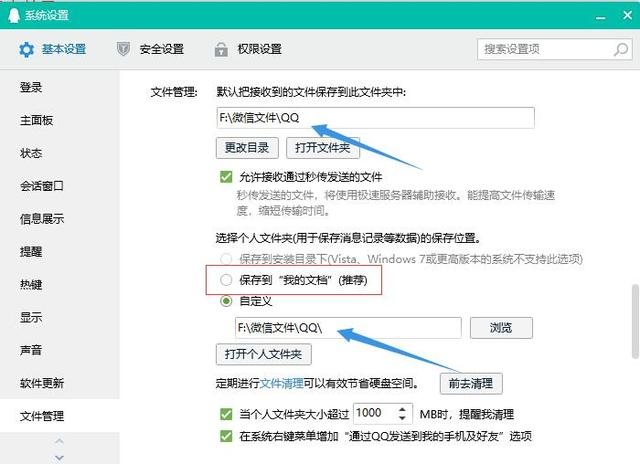The image size is (640, 464).
Task: Toggle 允许接收通过秒传发送的文件 checkbox
Action: [x=226, y=177]
